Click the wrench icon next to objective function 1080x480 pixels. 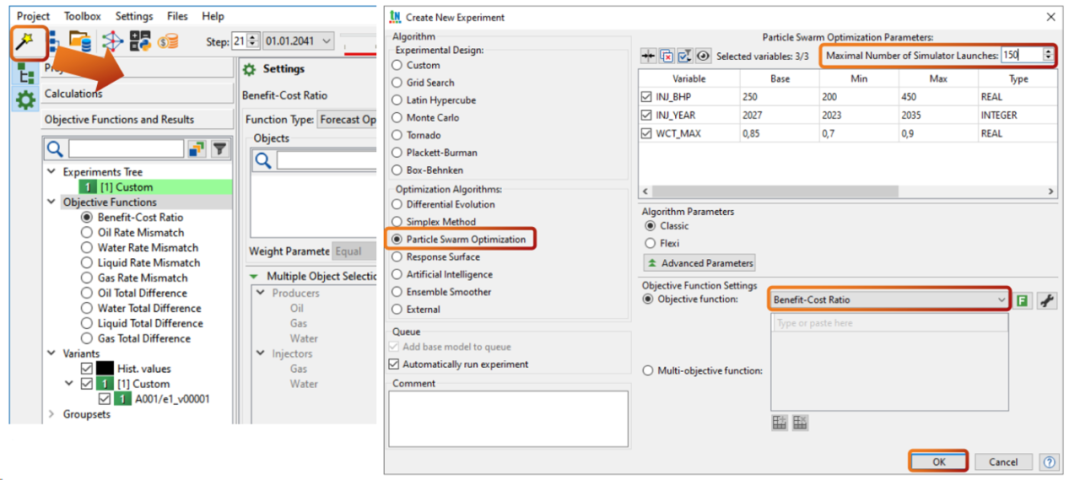pos(1047,300)
